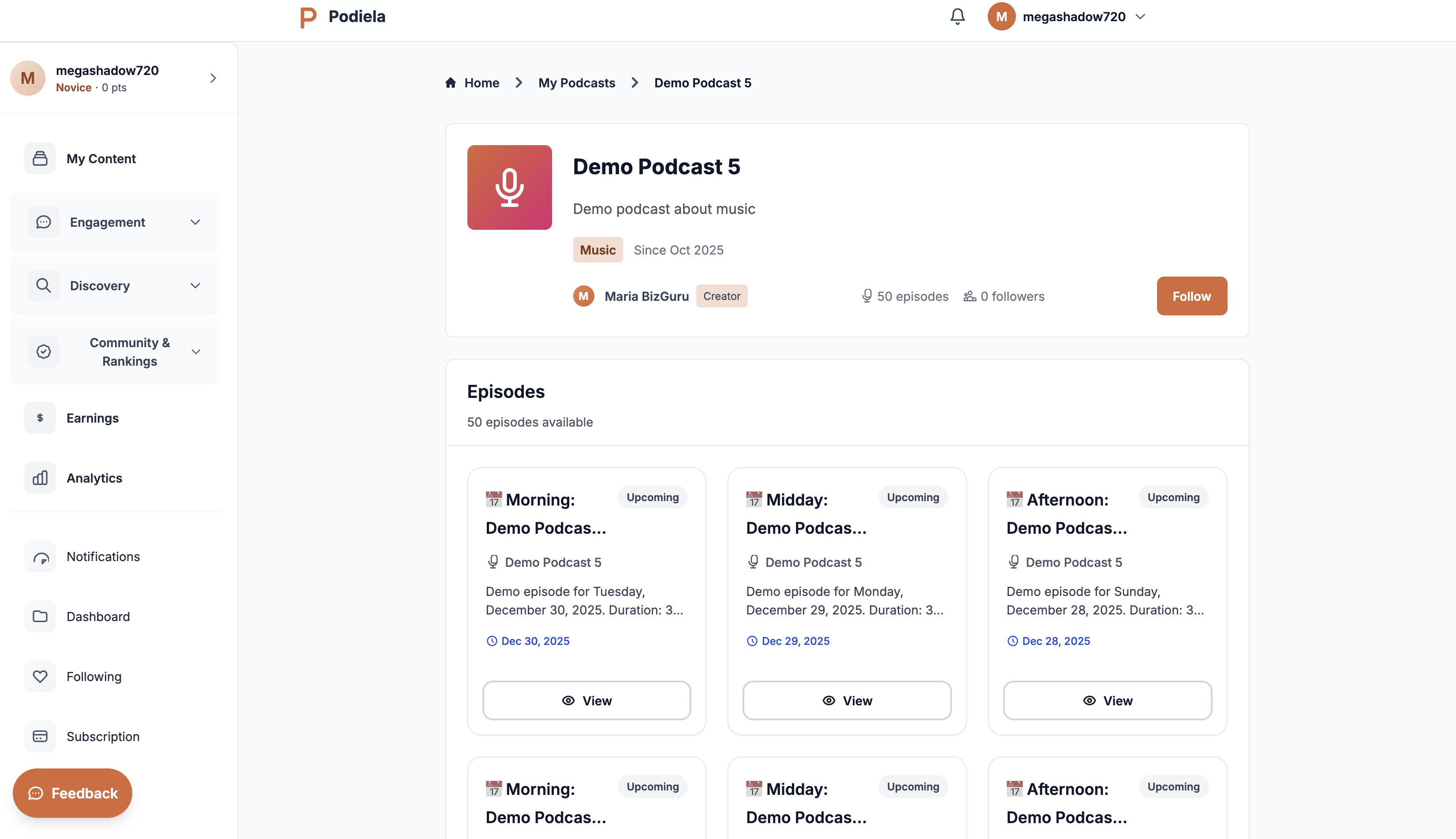Open the Dec 29 Midday episode title
The height and width of the screenshot is (839, 1456).
pyautogui.click(x=806, y=513)
